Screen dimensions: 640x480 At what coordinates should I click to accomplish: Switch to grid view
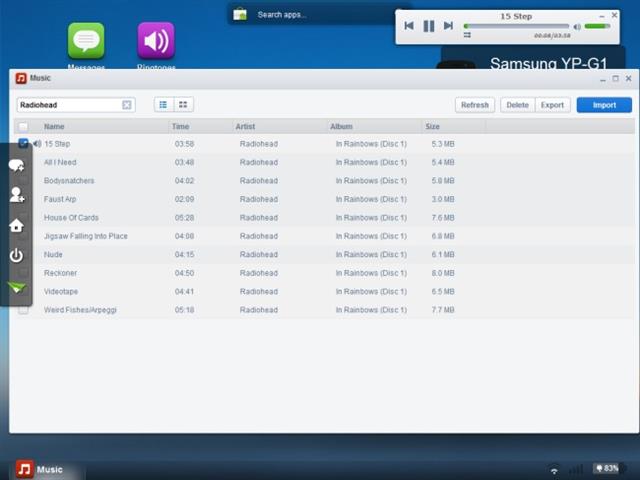[x=183, y=105]
